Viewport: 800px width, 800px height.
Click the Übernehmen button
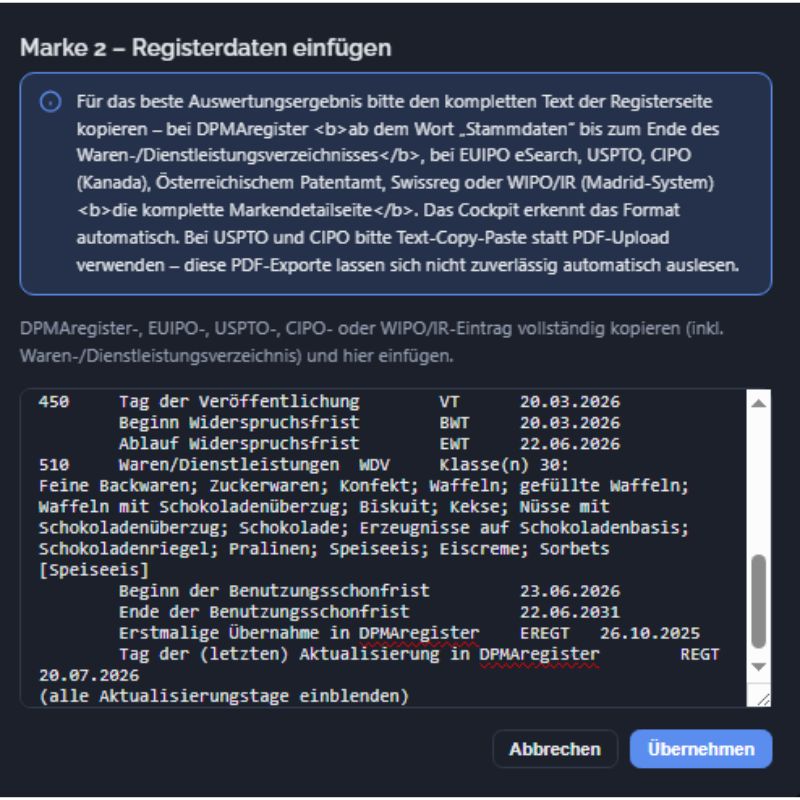pyautogui.click(x=701, y=748)
